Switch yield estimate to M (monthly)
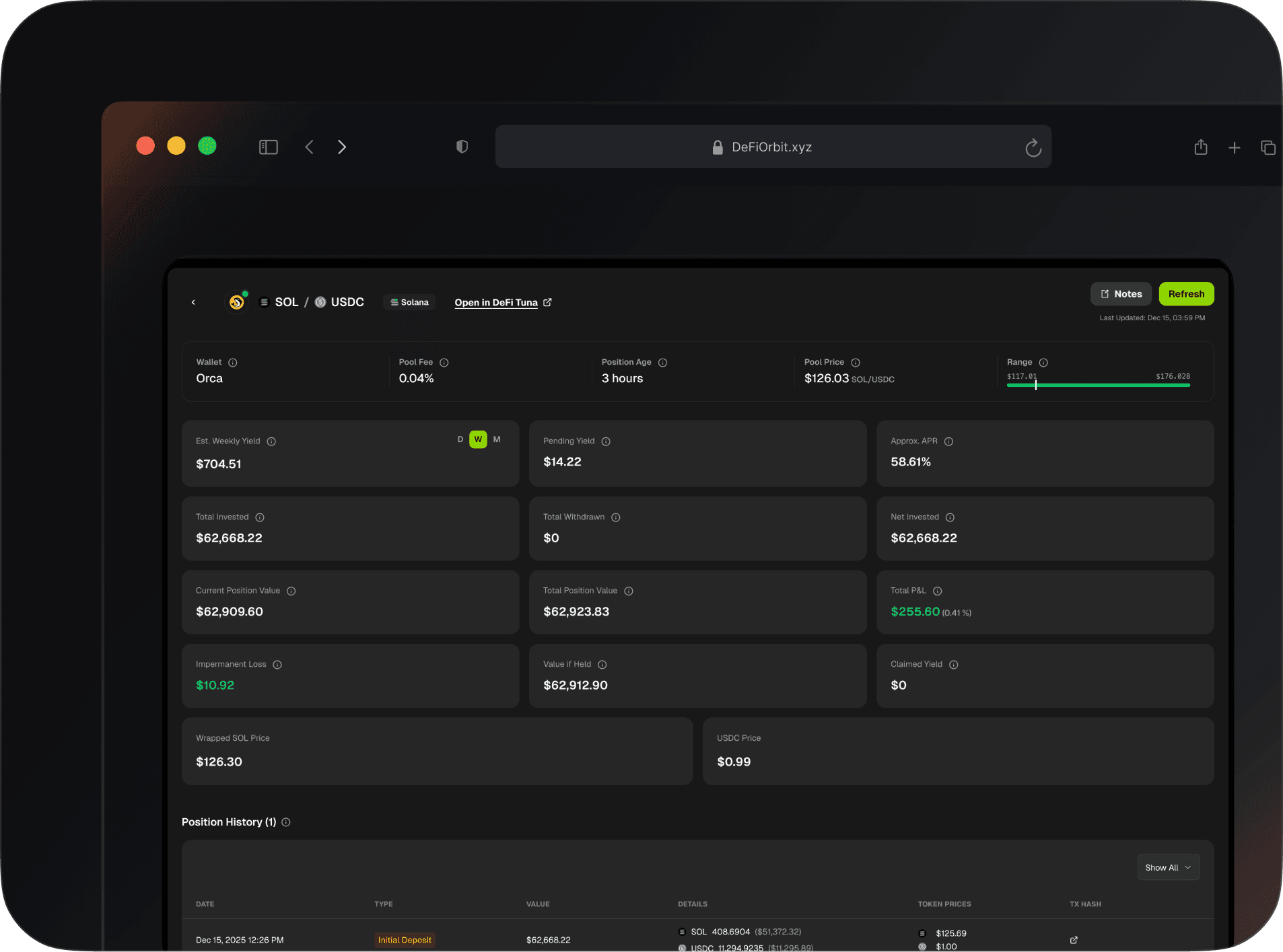This screenshot has height=952, width=1283. [x=497, y=439]
